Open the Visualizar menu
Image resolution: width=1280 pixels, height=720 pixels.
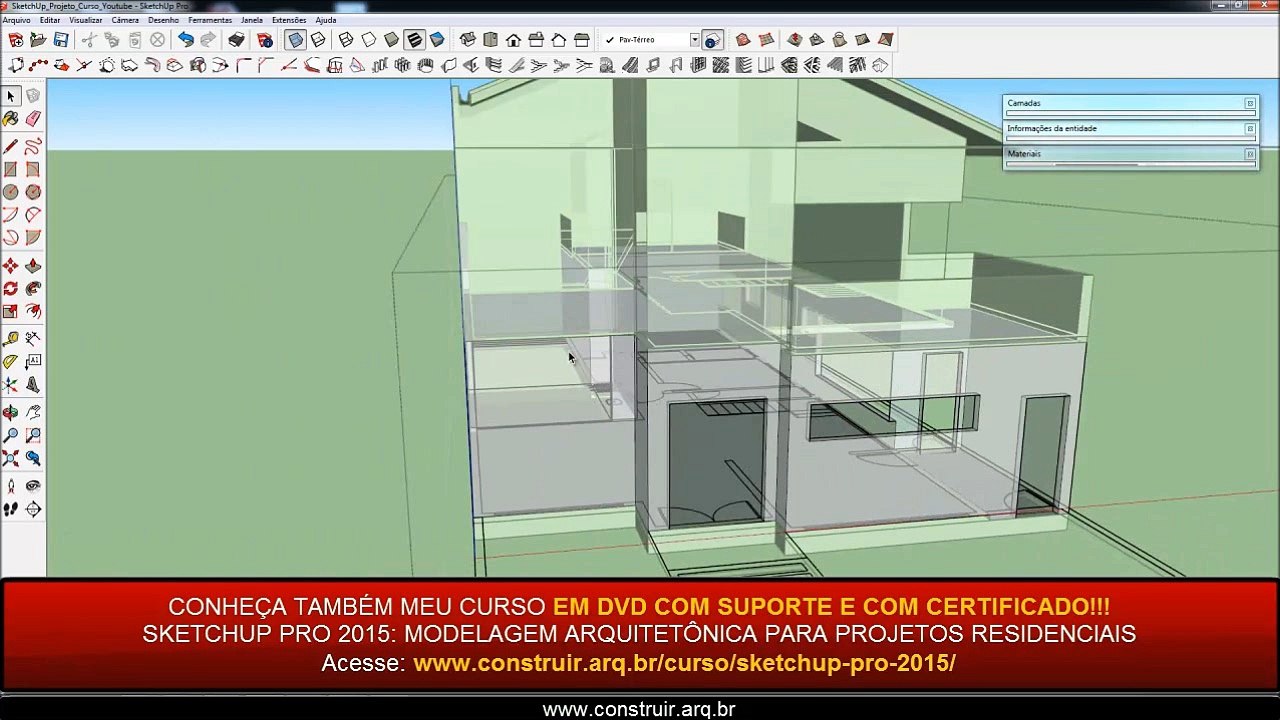click(x=86, y=20)
